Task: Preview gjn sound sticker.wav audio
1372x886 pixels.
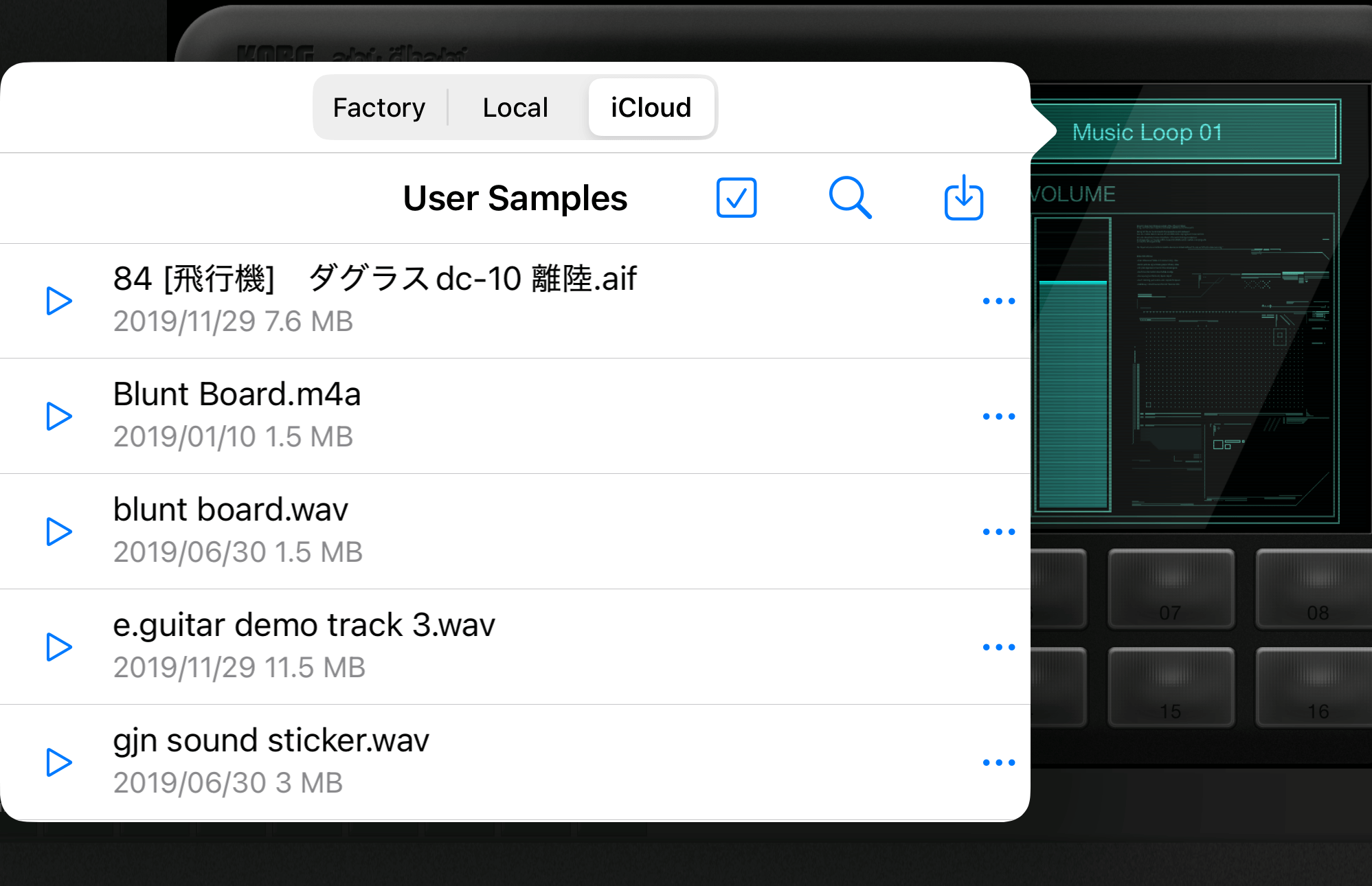Action: point(59,762)
